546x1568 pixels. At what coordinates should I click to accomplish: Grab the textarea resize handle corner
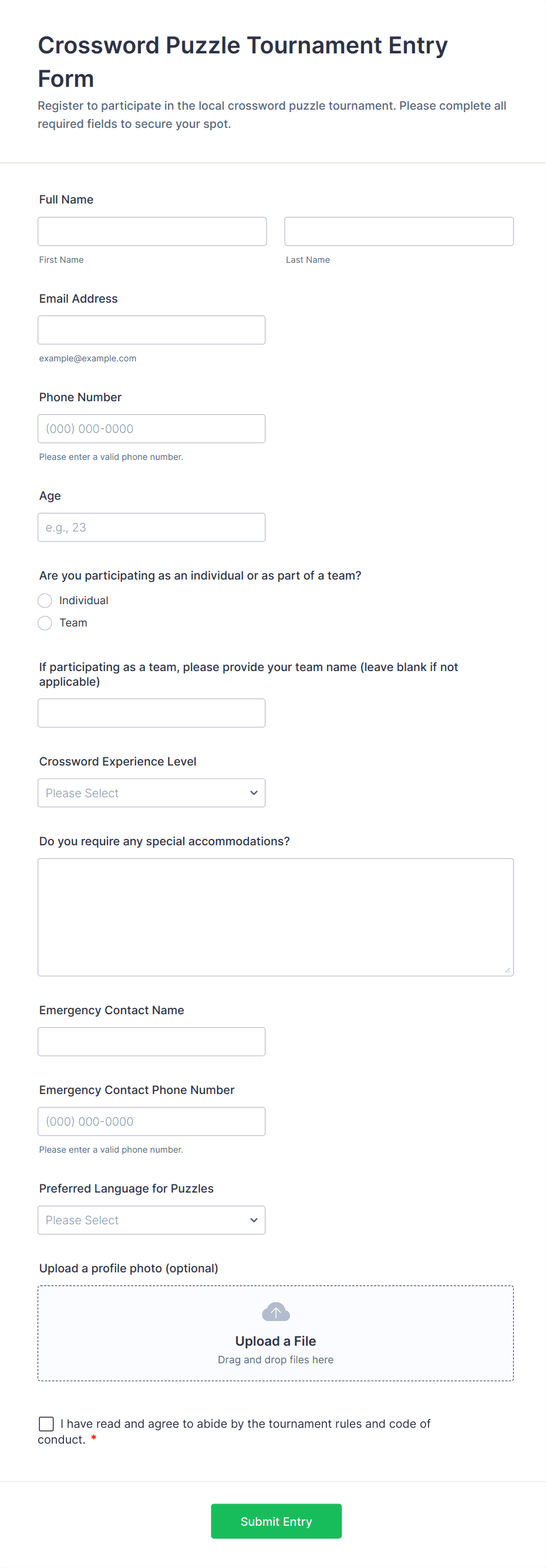click(x=508, y=970)
